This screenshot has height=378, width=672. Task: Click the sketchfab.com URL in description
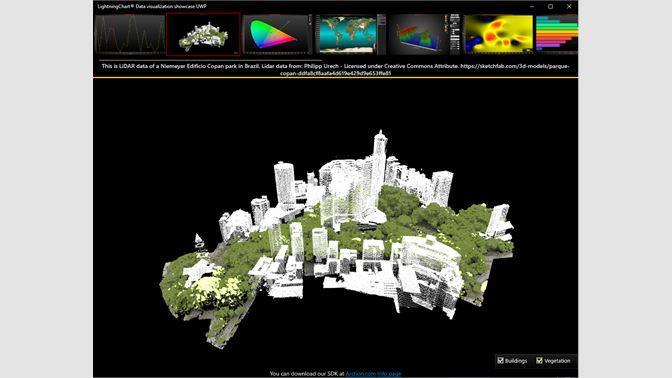pos(425,69)
